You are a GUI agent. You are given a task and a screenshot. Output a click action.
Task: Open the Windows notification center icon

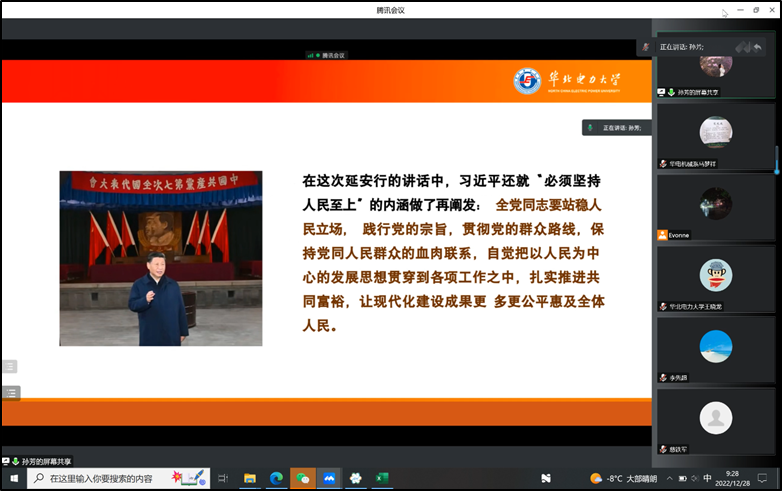coord(762,479)
